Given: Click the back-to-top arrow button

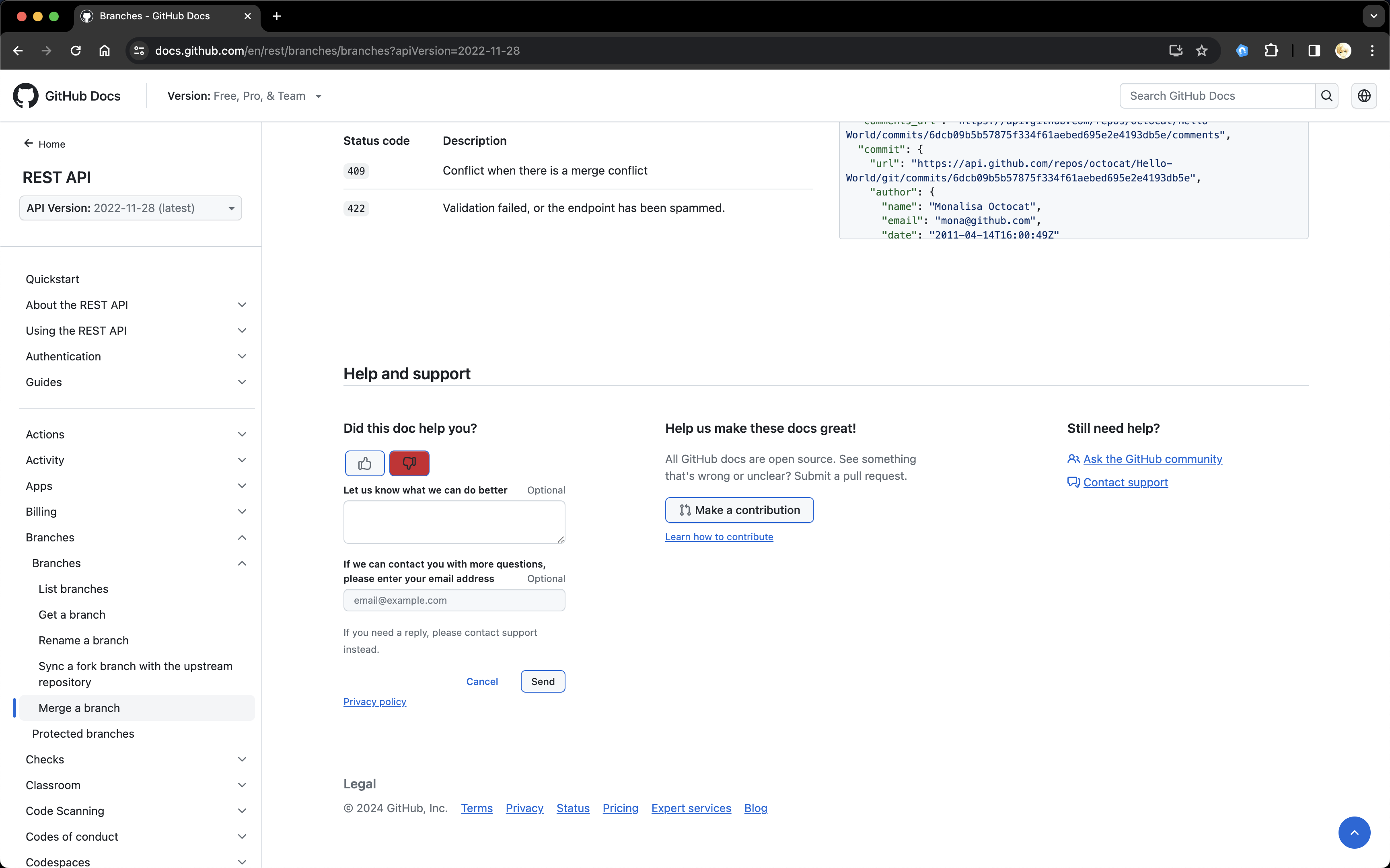Looking at the screenshot, I should click(1355, 833).
